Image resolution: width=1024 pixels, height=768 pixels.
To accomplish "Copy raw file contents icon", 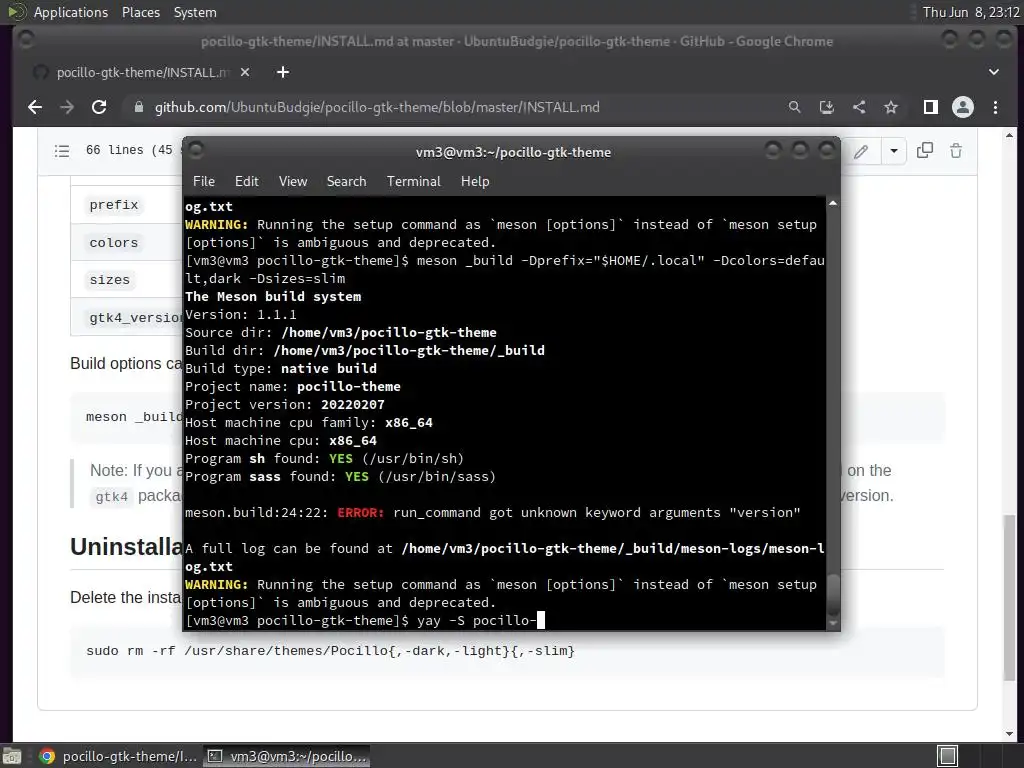I will 925,151.
